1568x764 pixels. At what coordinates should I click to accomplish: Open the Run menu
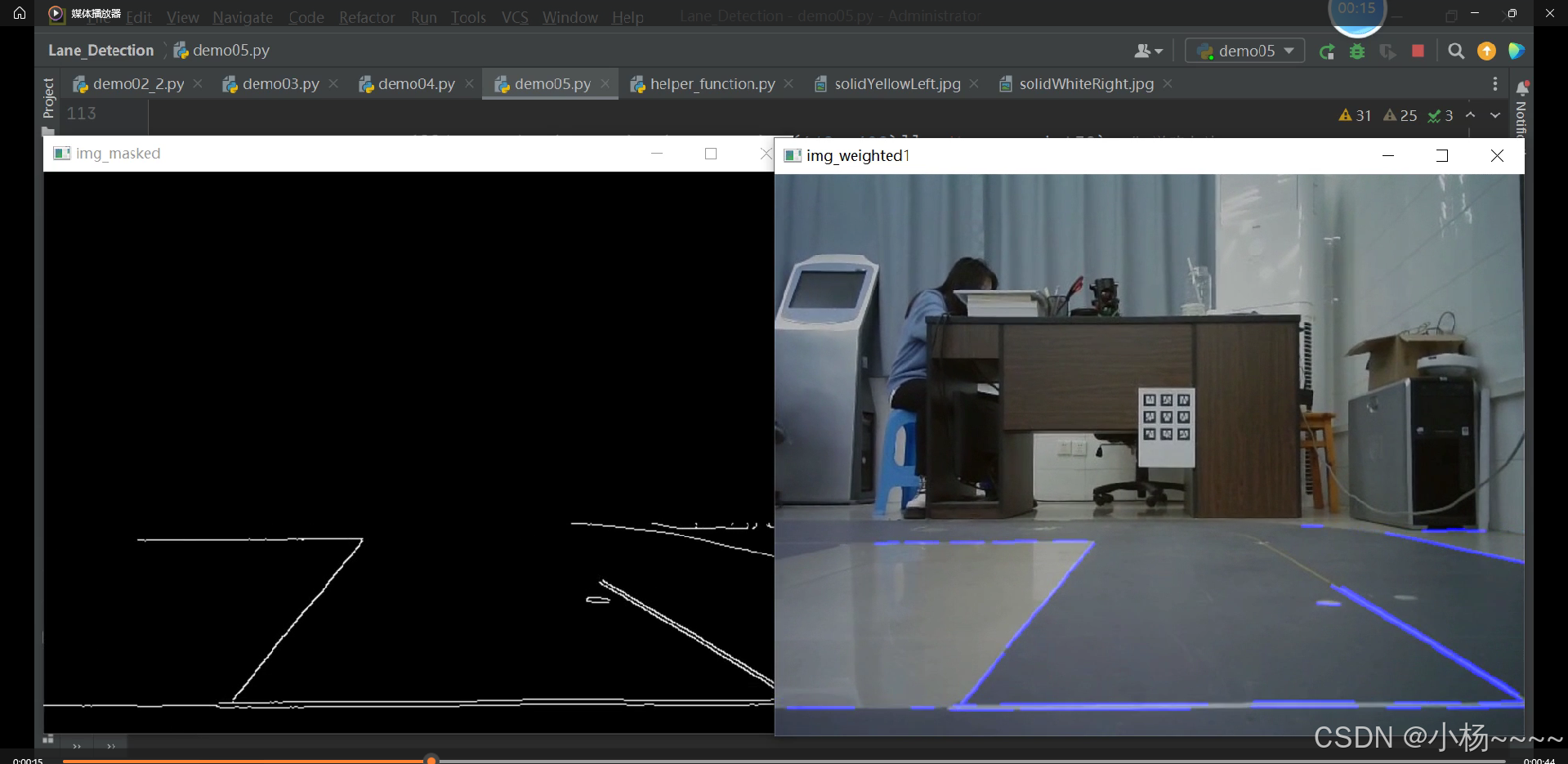tap(423, 17)
